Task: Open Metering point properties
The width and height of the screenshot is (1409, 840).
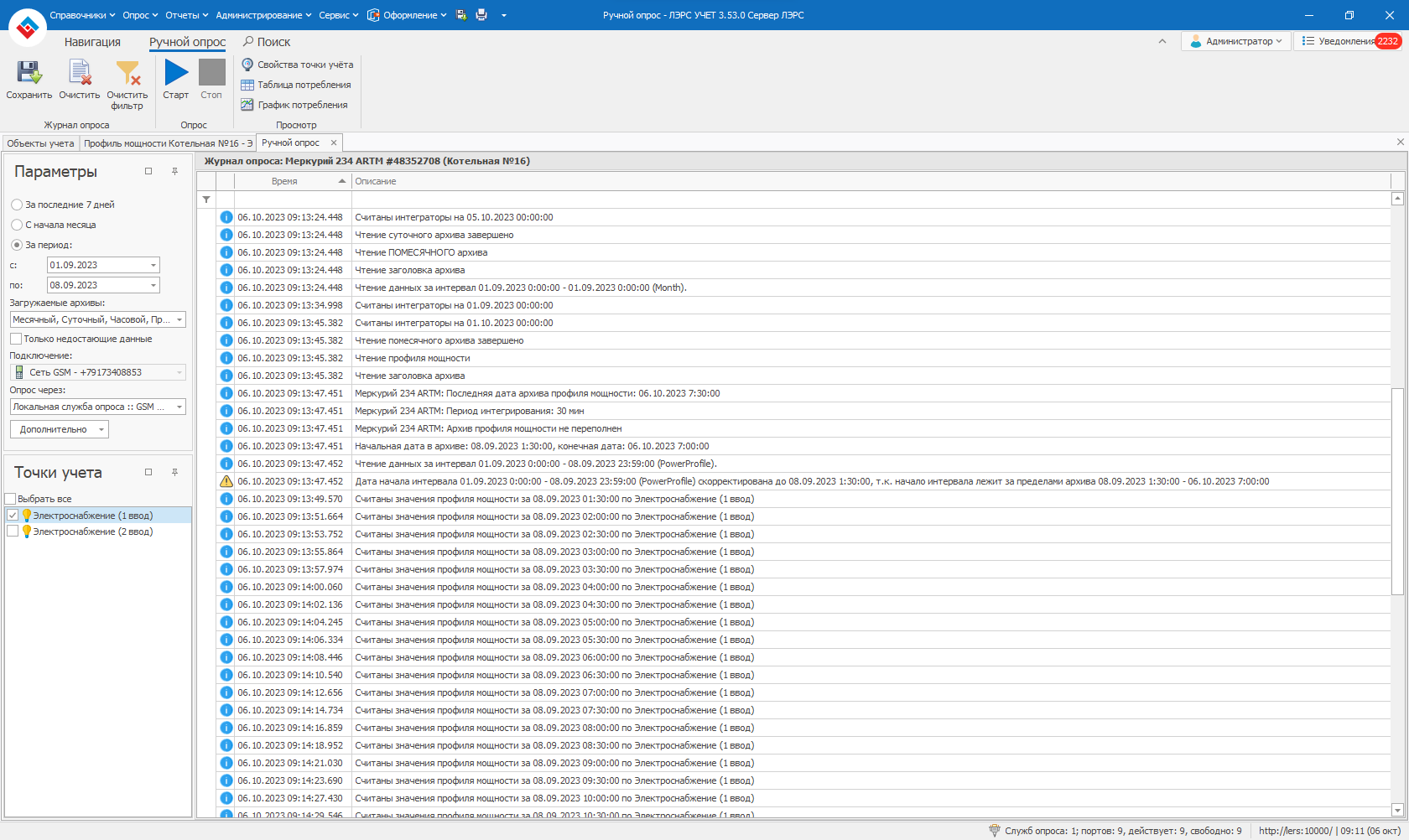Action: click(x=298, y=65)
